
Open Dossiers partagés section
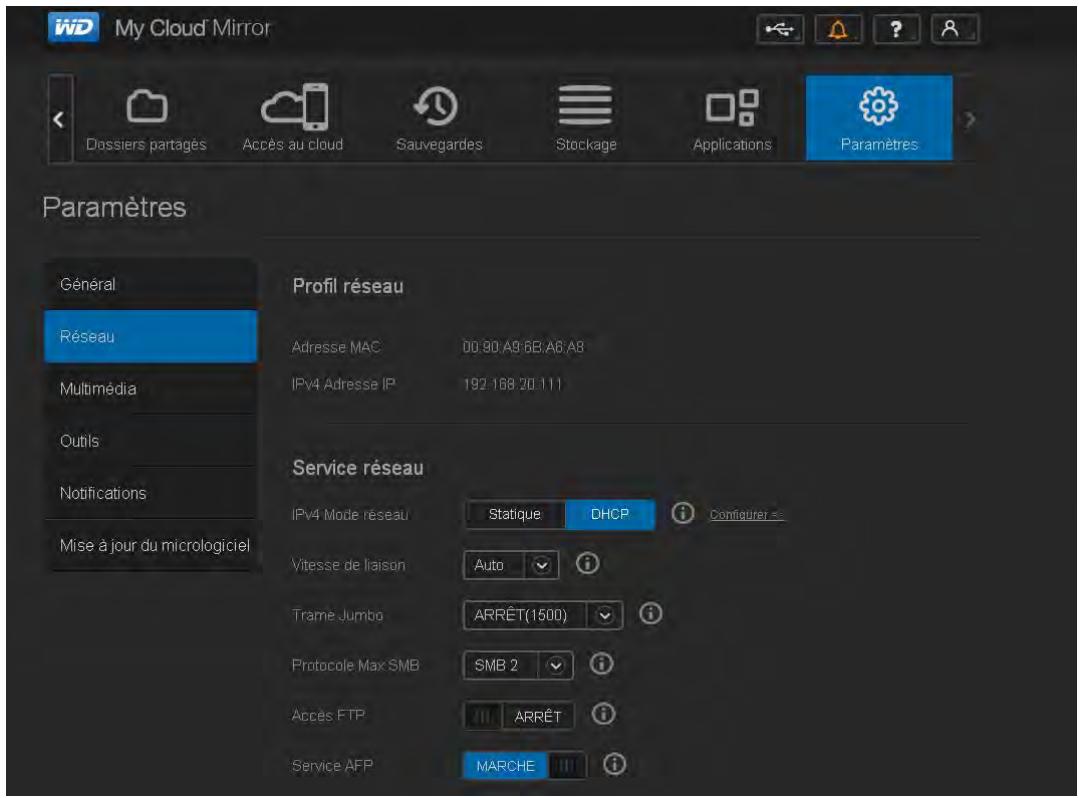(146, 118)
